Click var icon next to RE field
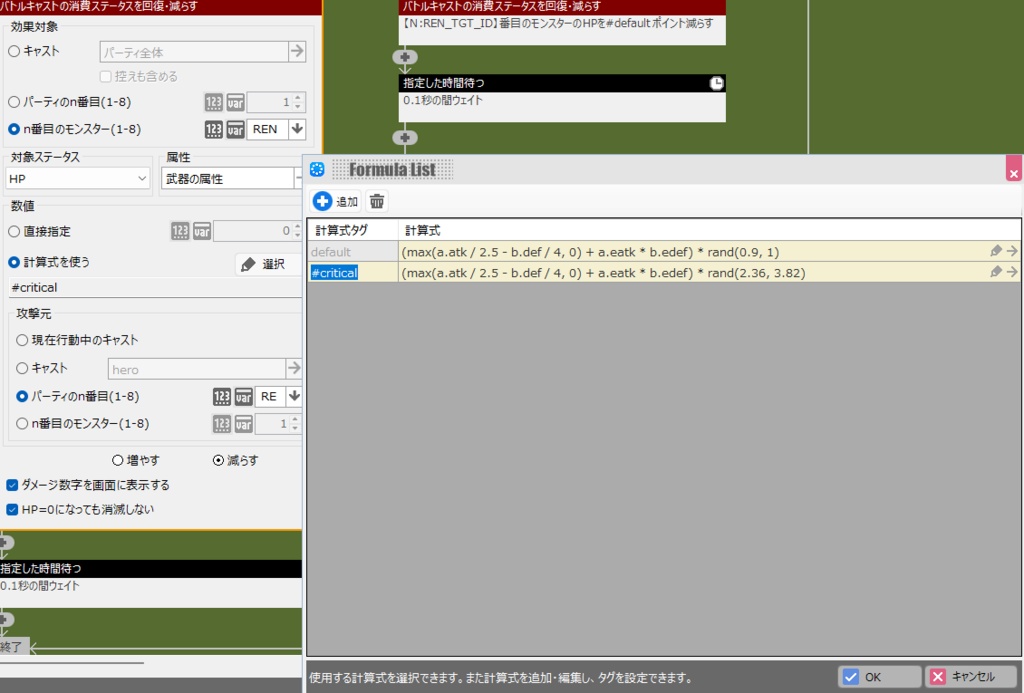This screenshot has height=693, width=1024. point(244,396)
